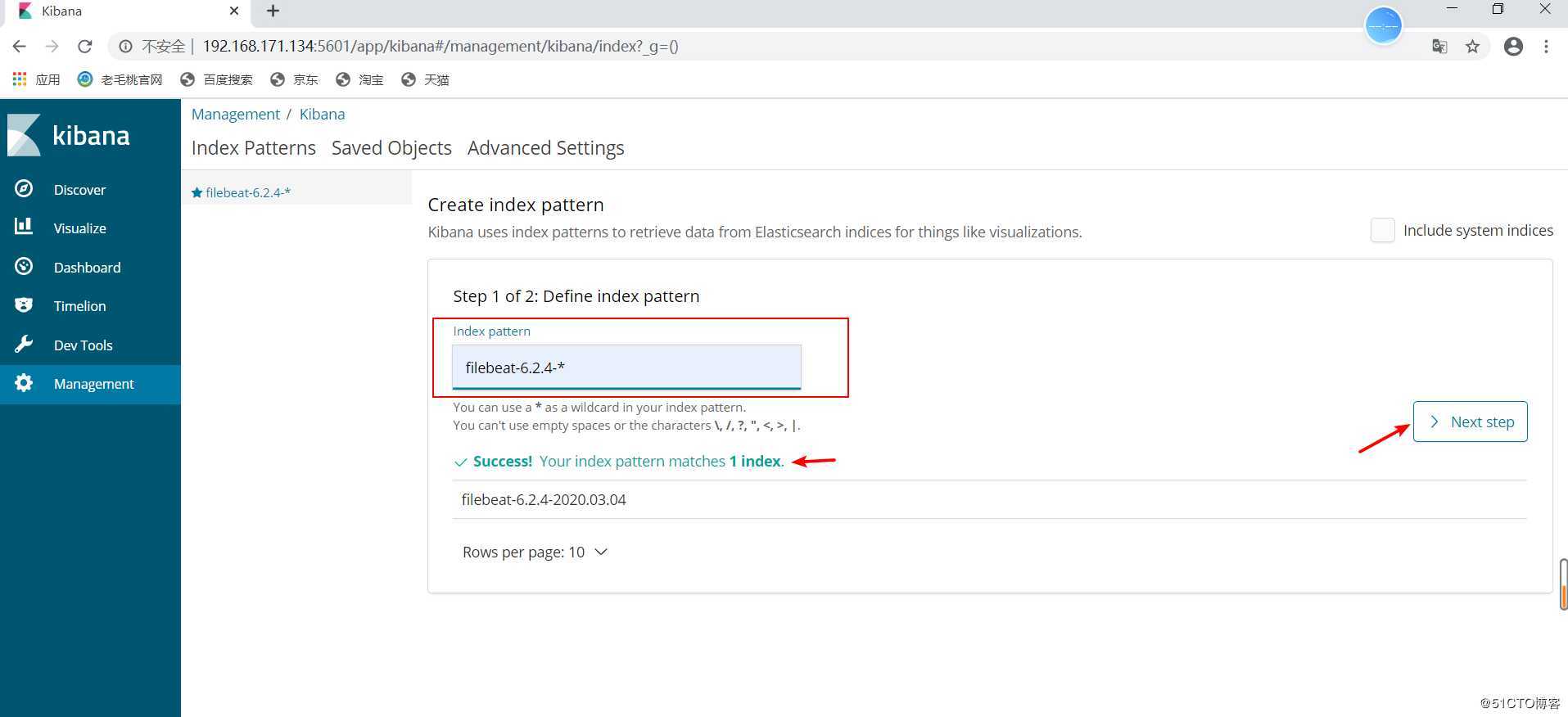Follow the Management breadcrumb link
The image size is (1568, 717).
(236, 114)
